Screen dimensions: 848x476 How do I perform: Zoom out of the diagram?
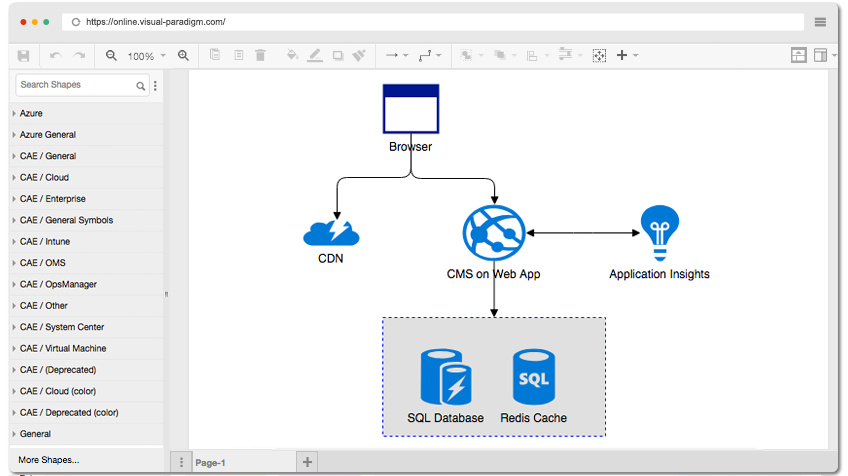pos(111,56)
